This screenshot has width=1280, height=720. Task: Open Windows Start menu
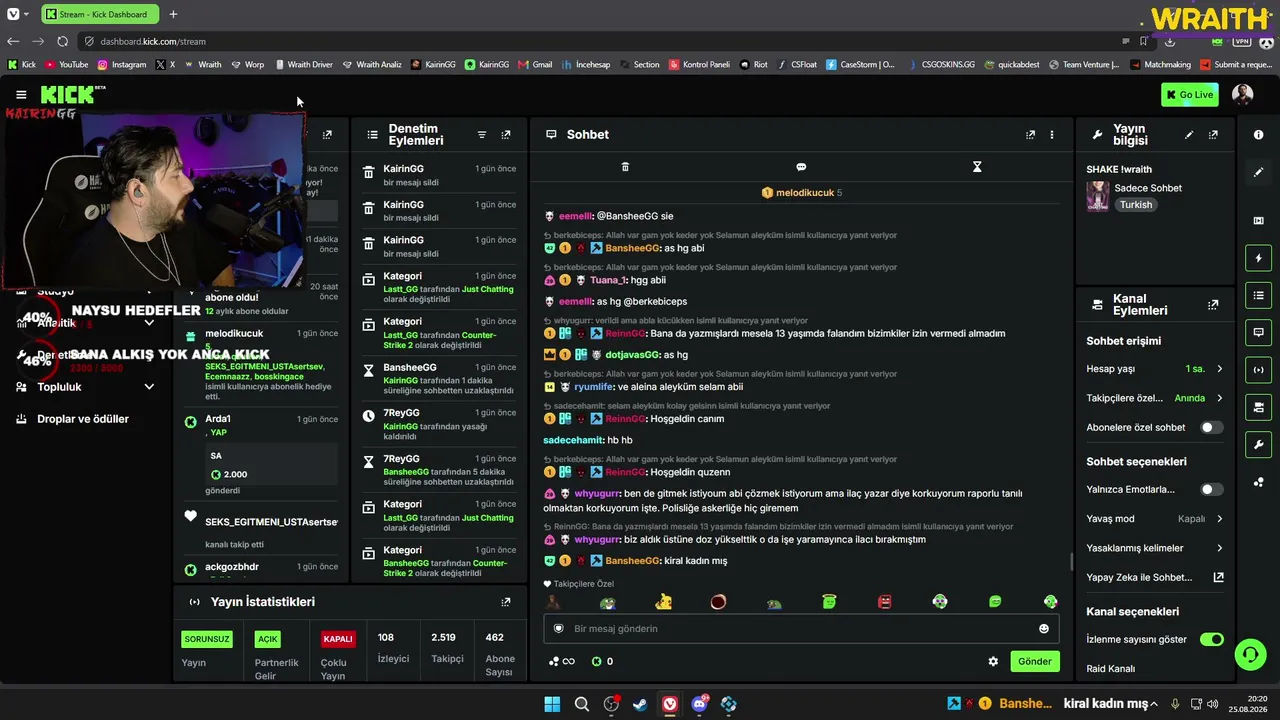pyautogui.click(x=552, y=704)
